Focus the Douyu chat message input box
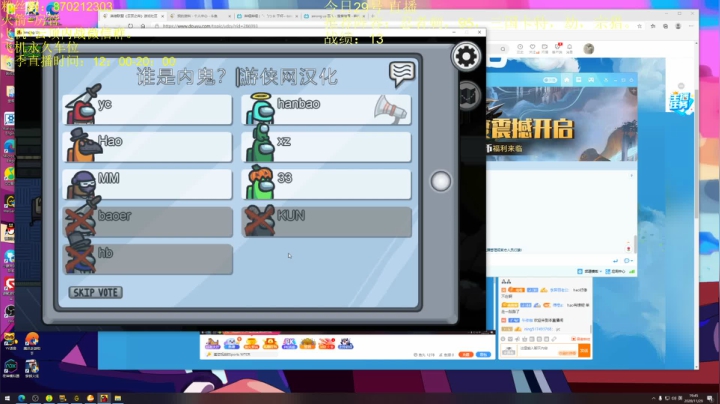The height and width of the screenshot is (404, 720). pyautogui.click(x=547, y=351)
